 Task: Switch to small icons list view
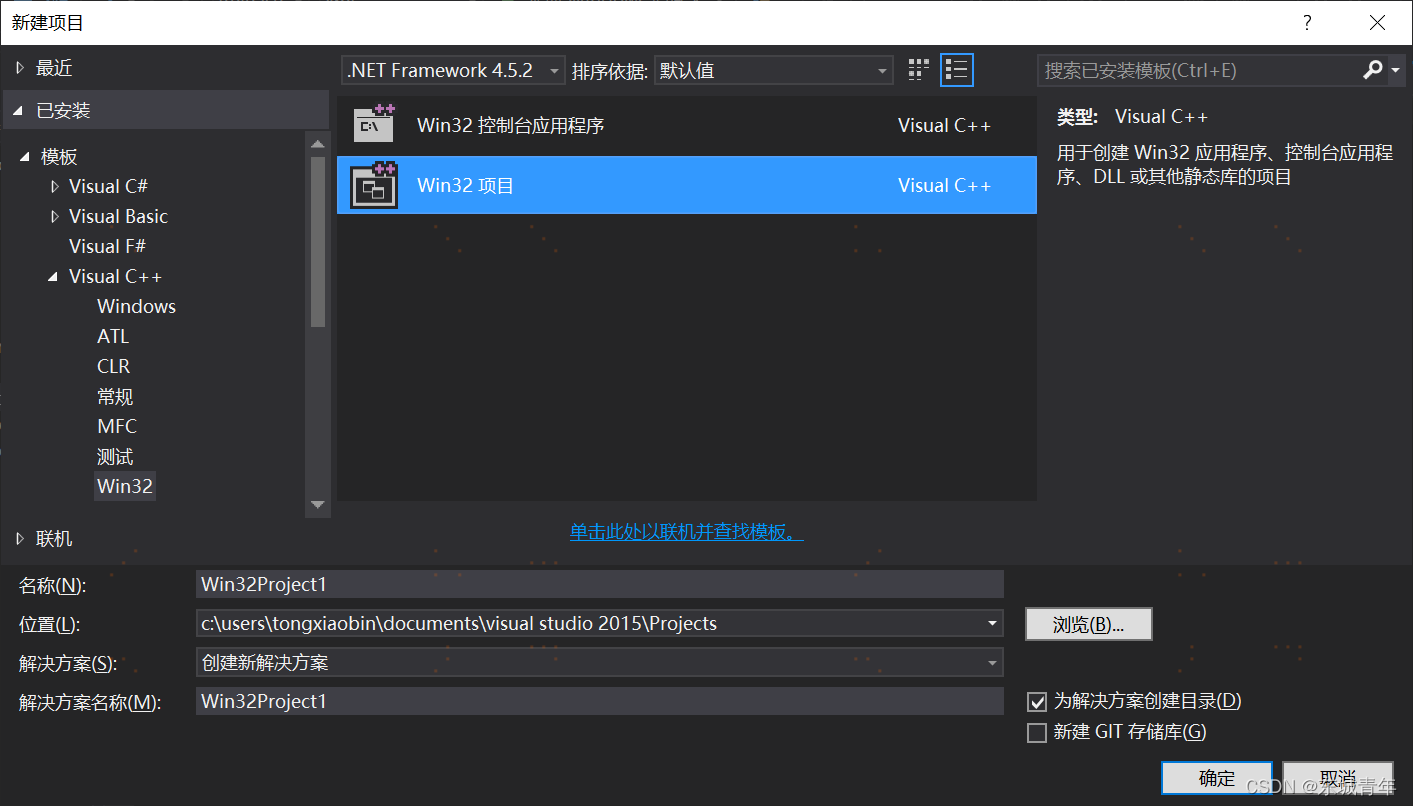pos(956,70)
